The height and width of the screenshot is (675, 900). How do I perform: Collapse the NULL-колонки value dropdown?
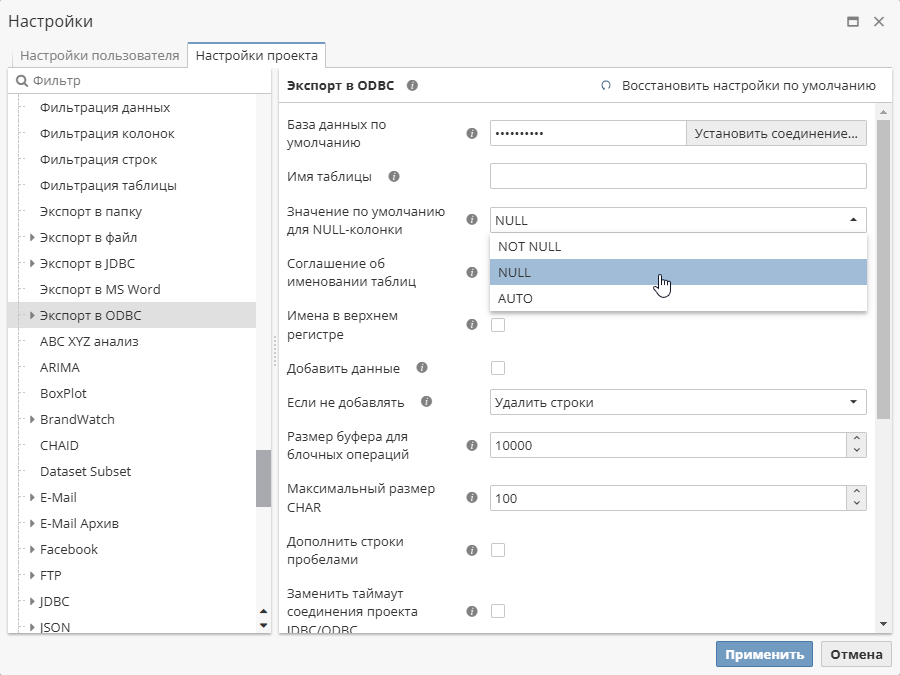tap(854, 220)
